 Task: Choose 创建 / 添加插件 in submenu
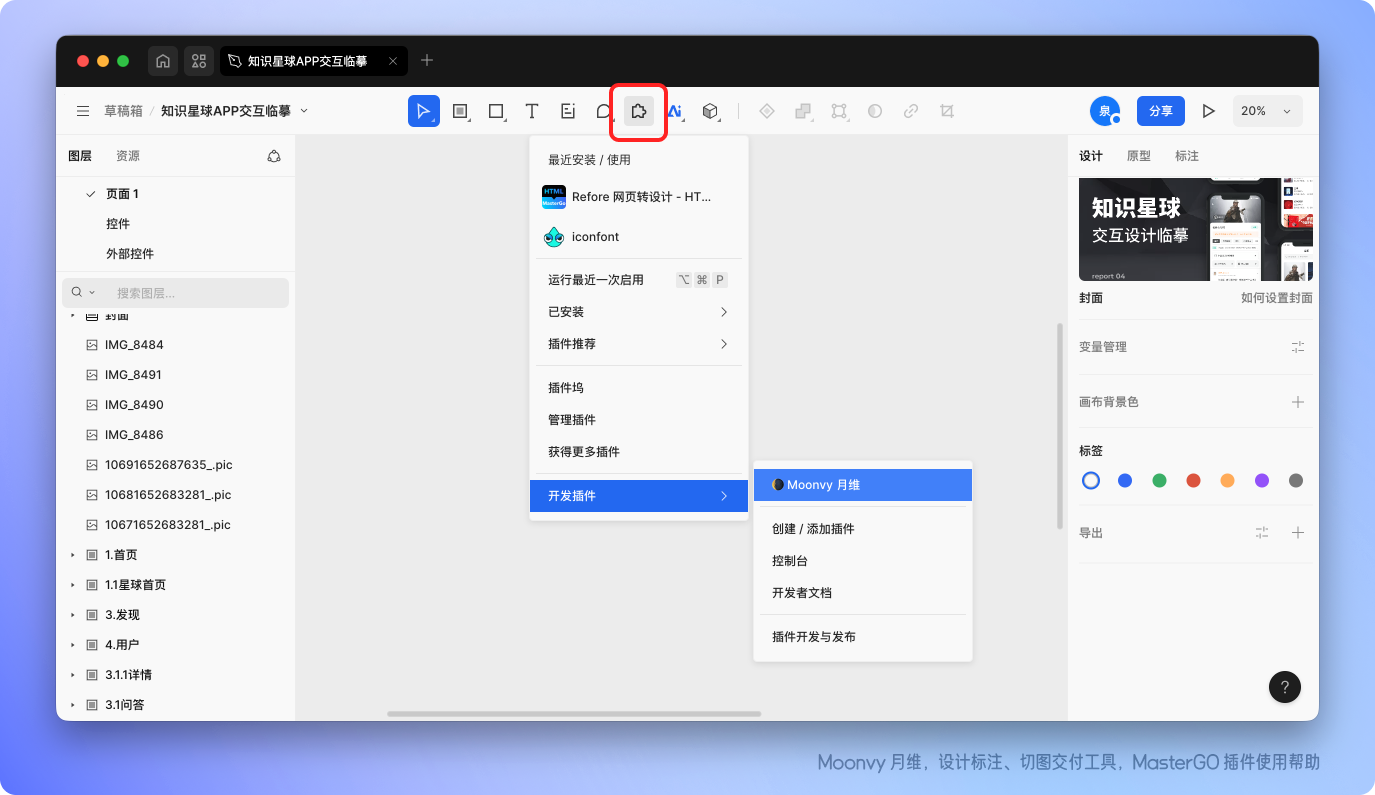click(863, 529)
